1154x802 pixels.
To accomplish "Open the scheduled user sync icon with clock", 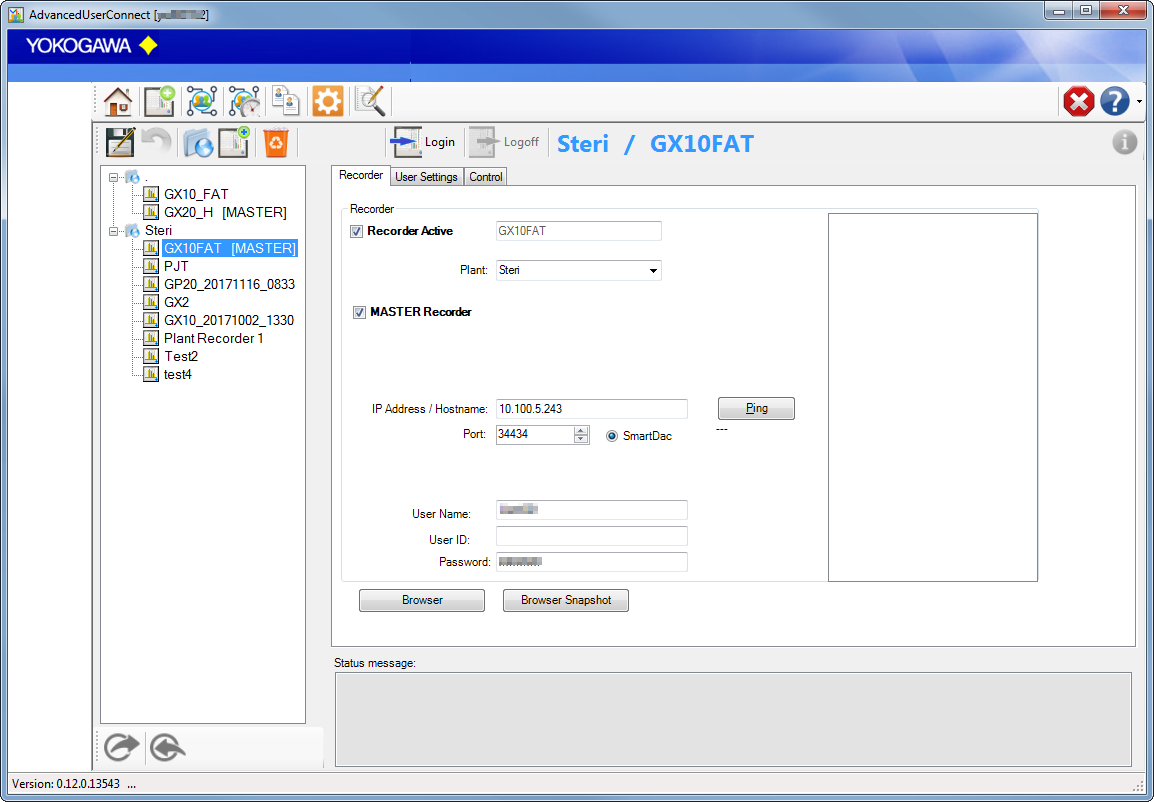I will (244, 102).
